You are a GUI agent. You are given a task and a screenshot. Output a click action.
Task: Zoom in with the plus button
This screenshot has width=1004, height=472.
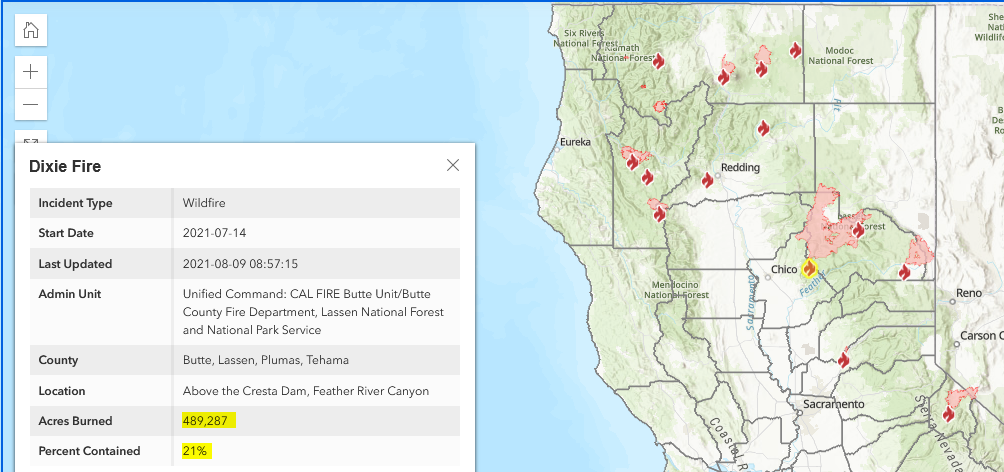(31, 72)
